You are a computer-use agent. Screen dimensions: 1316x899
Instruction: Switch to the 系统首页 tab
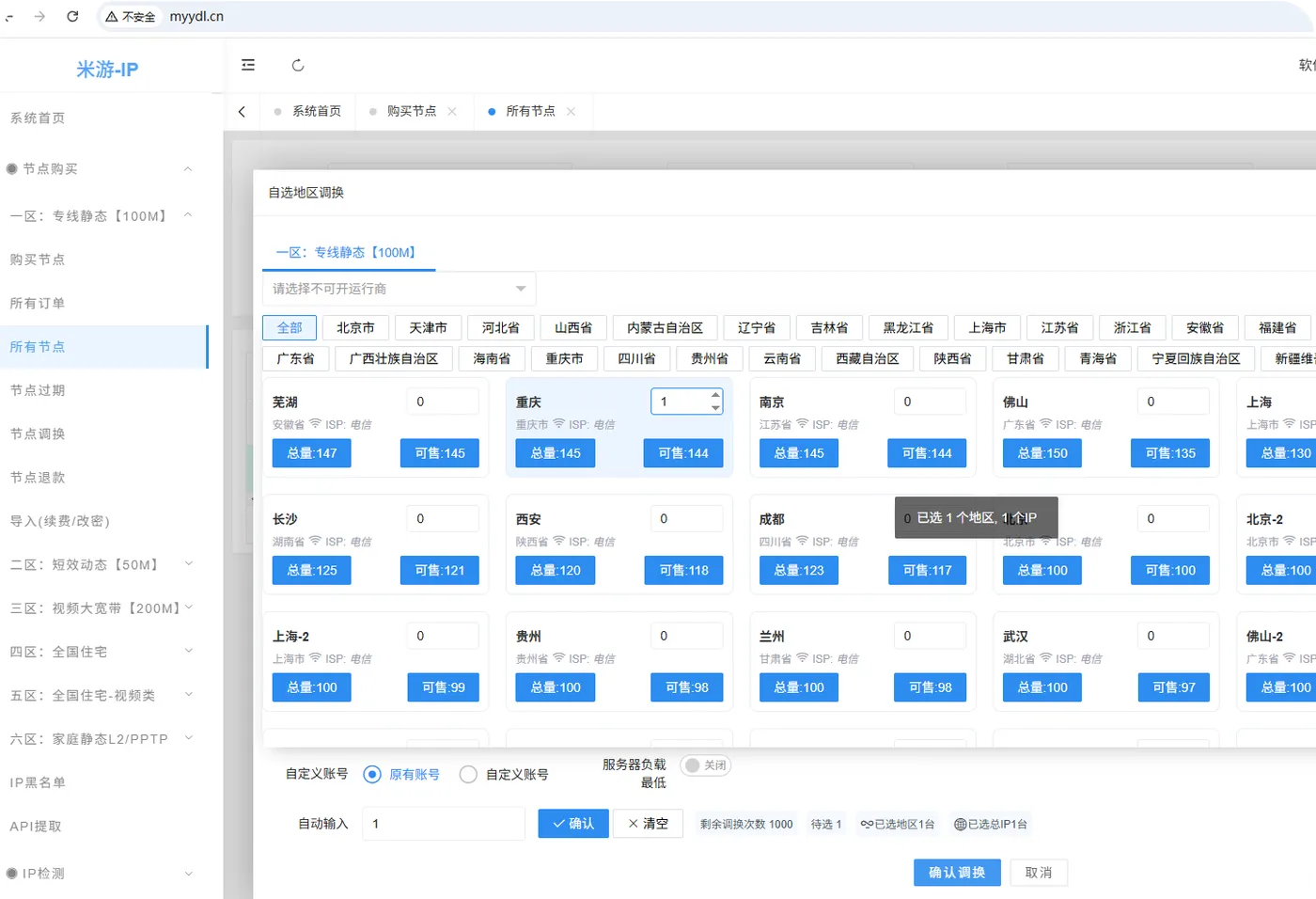coord(307,111)
